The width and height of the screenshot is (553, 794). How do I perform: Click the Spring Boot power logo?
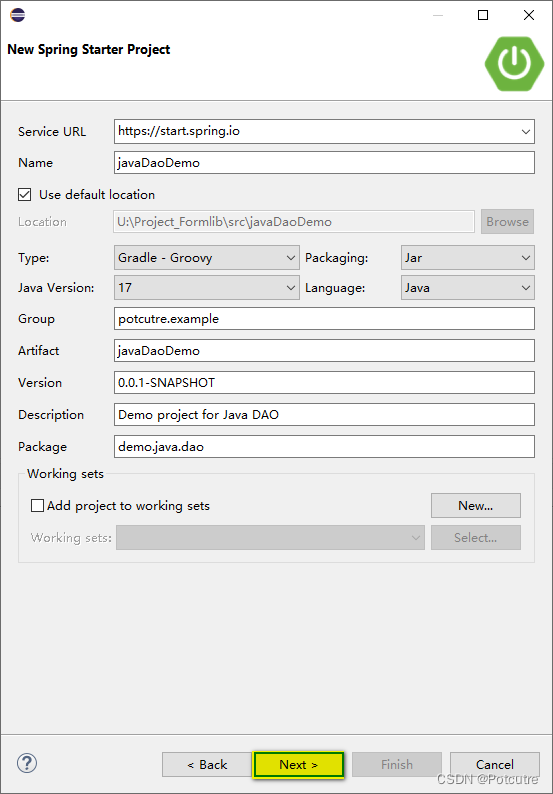pos(514,63)
